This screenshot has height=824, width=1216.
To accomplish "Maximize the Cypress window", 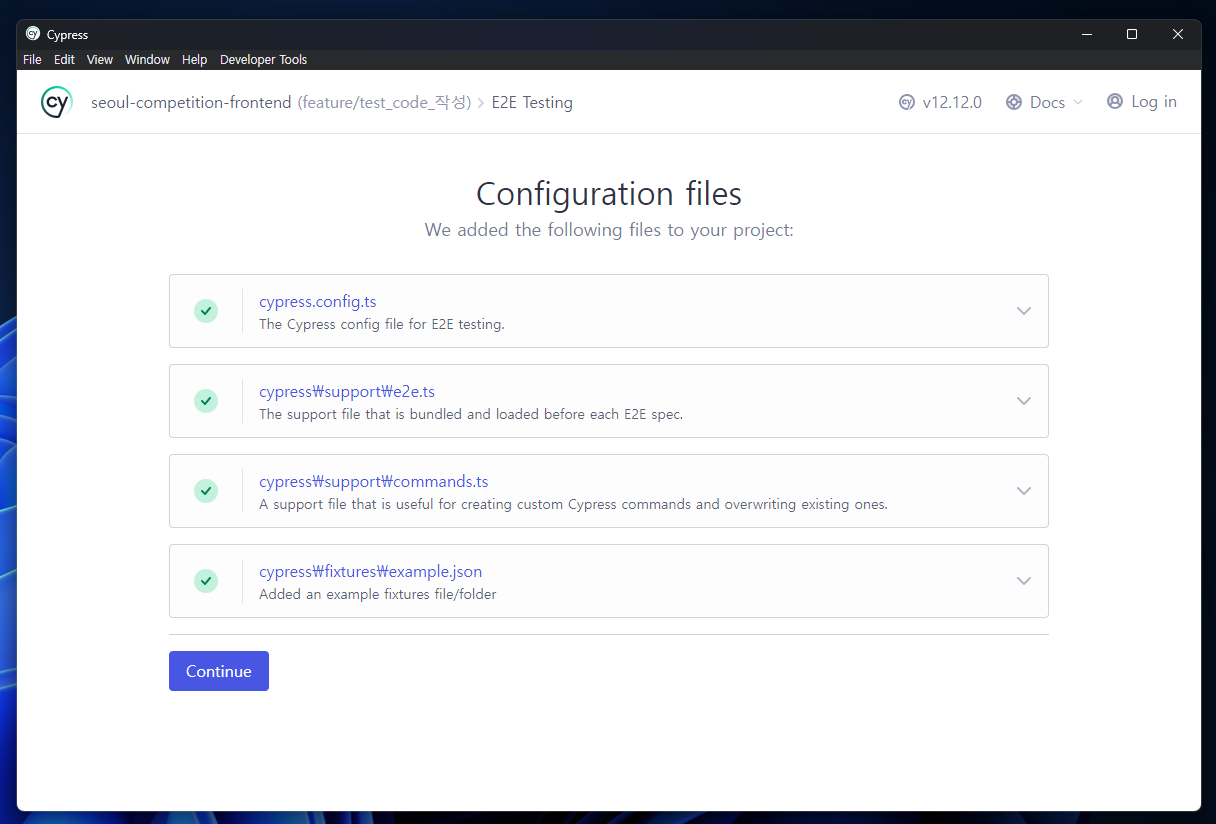I will pos(1132,34).
